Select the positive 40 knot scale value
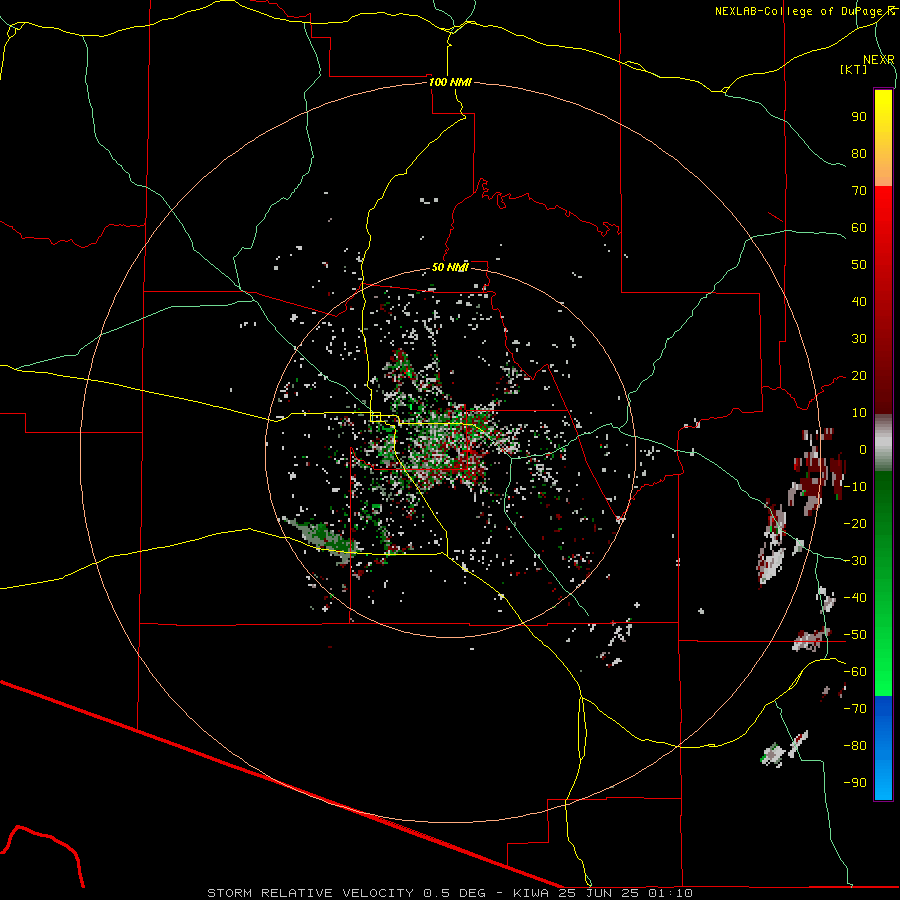This screenshot has width=900, height=900. click(x=859, y=301)
